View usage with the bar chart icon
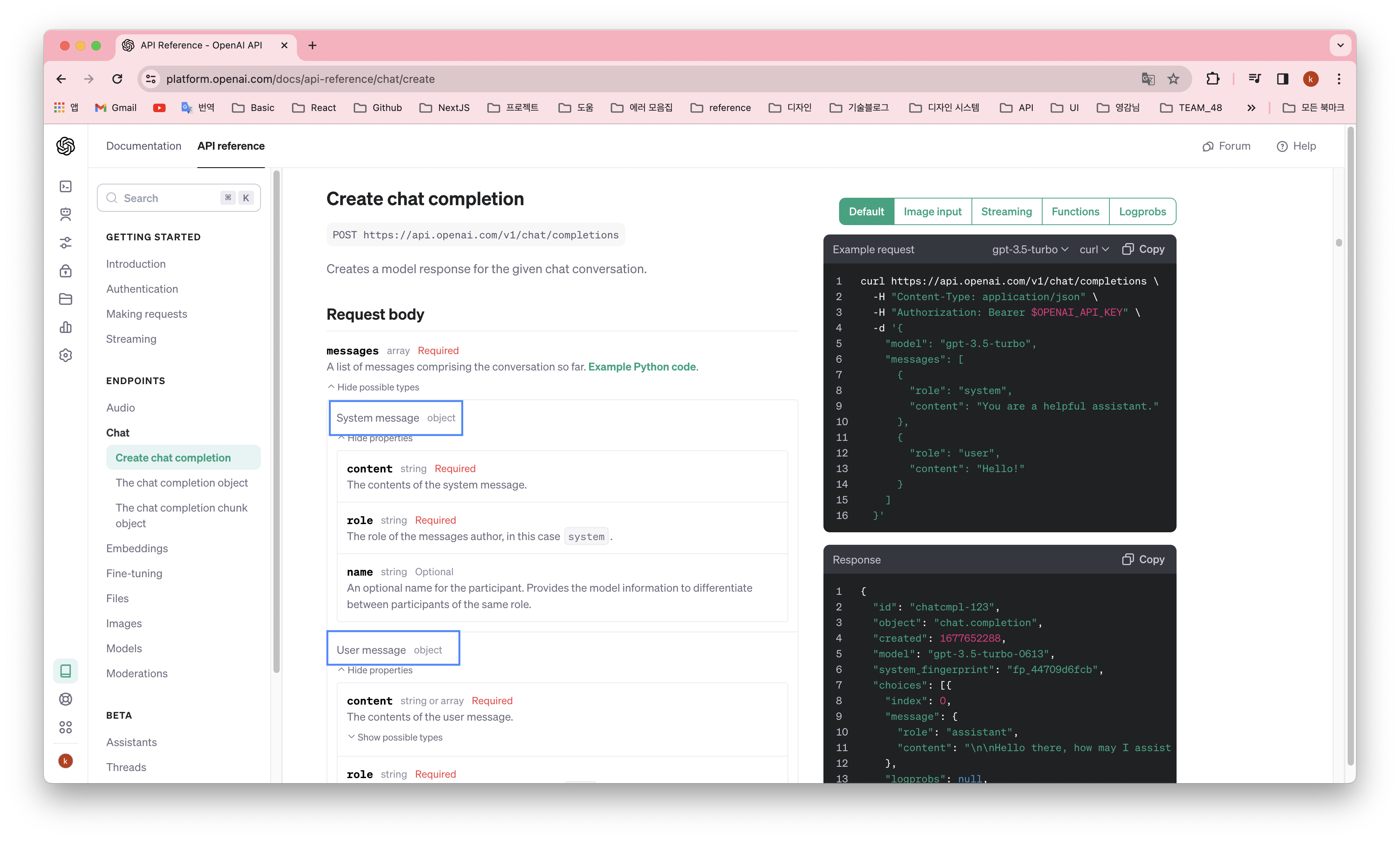Viewport: 1400px width, 841px height. (66, 327)
